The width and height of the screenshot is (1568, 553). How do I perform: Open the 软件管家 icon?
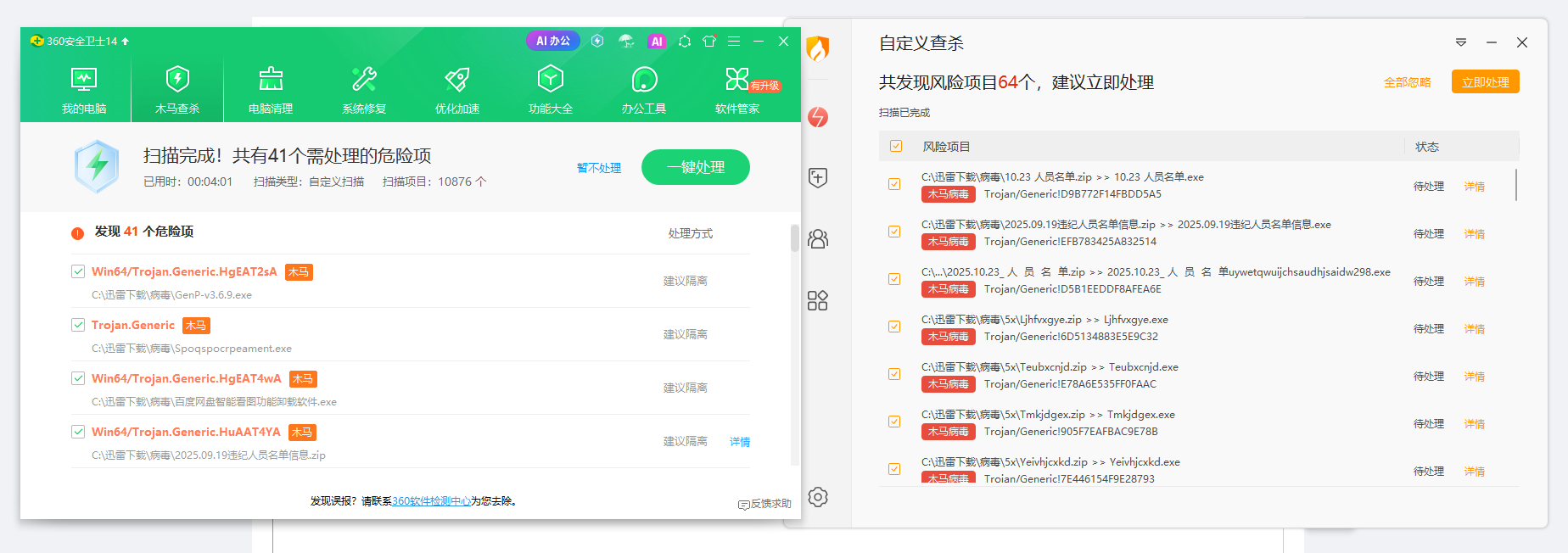point(737,80)
